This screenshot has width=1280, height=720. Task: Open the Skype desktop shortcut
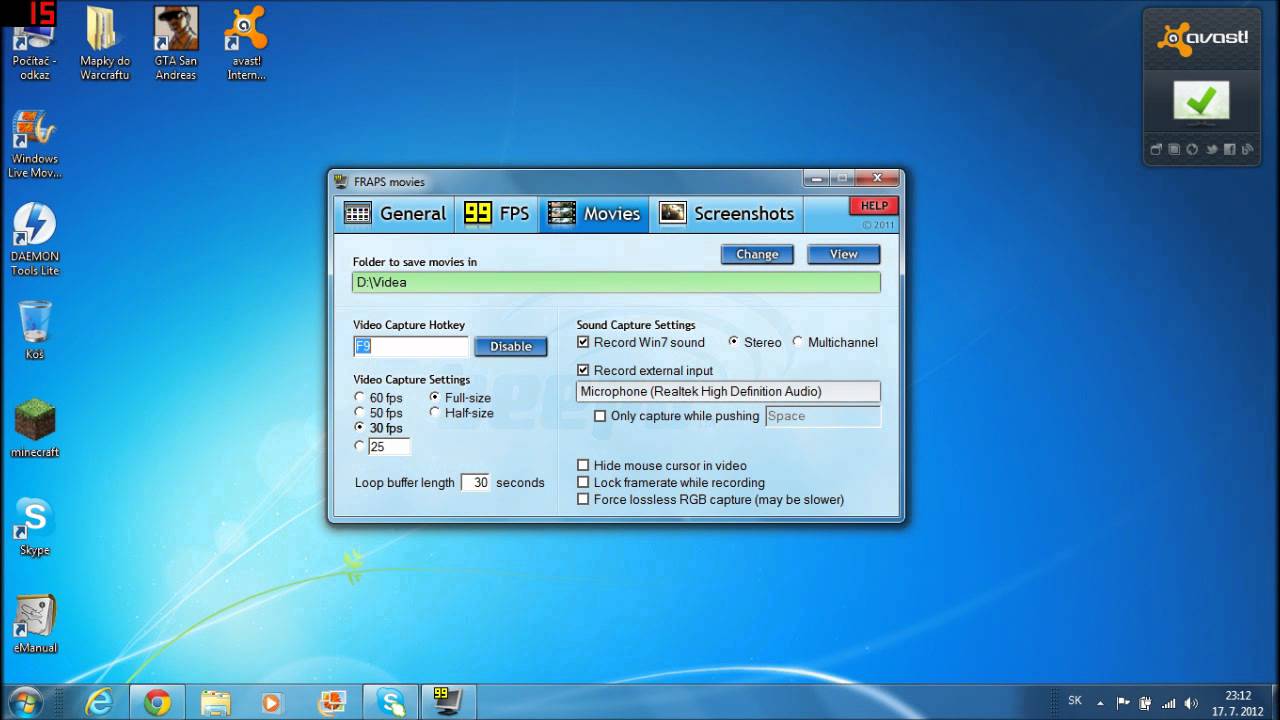click(35, 527)
